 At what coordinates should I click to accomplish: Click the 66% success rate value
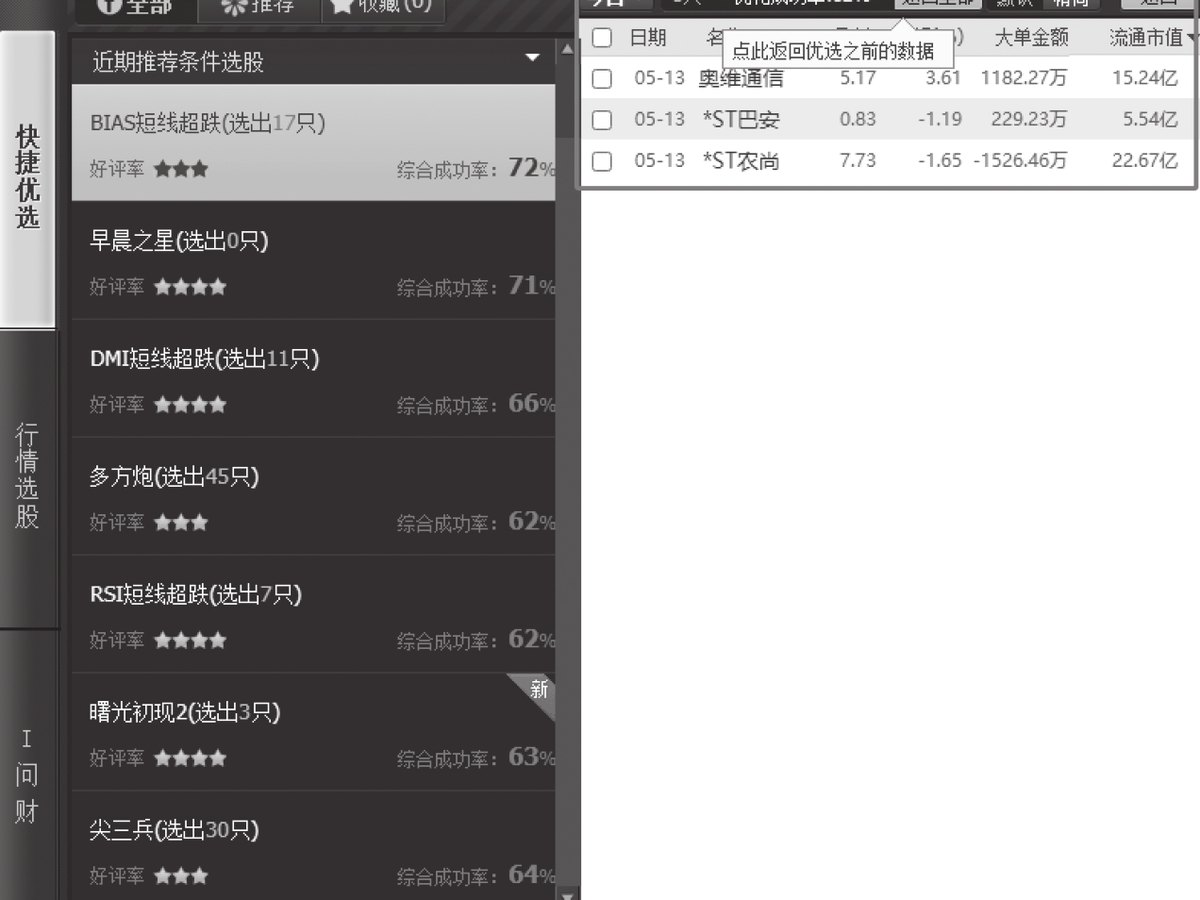point(531,404)
